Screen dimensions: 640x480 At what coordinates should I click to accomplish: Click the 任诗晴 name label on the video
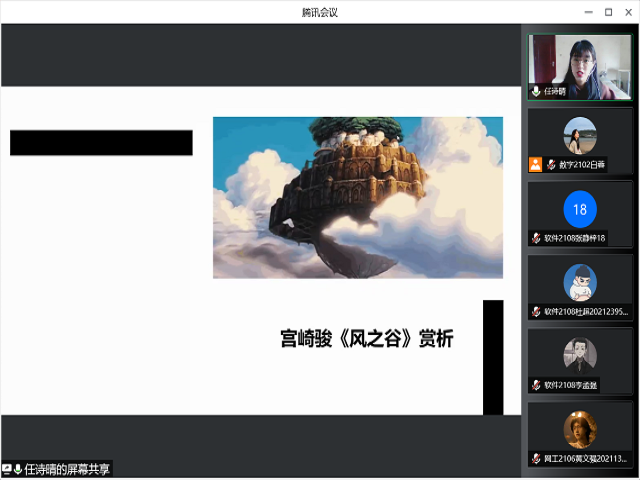554,92
